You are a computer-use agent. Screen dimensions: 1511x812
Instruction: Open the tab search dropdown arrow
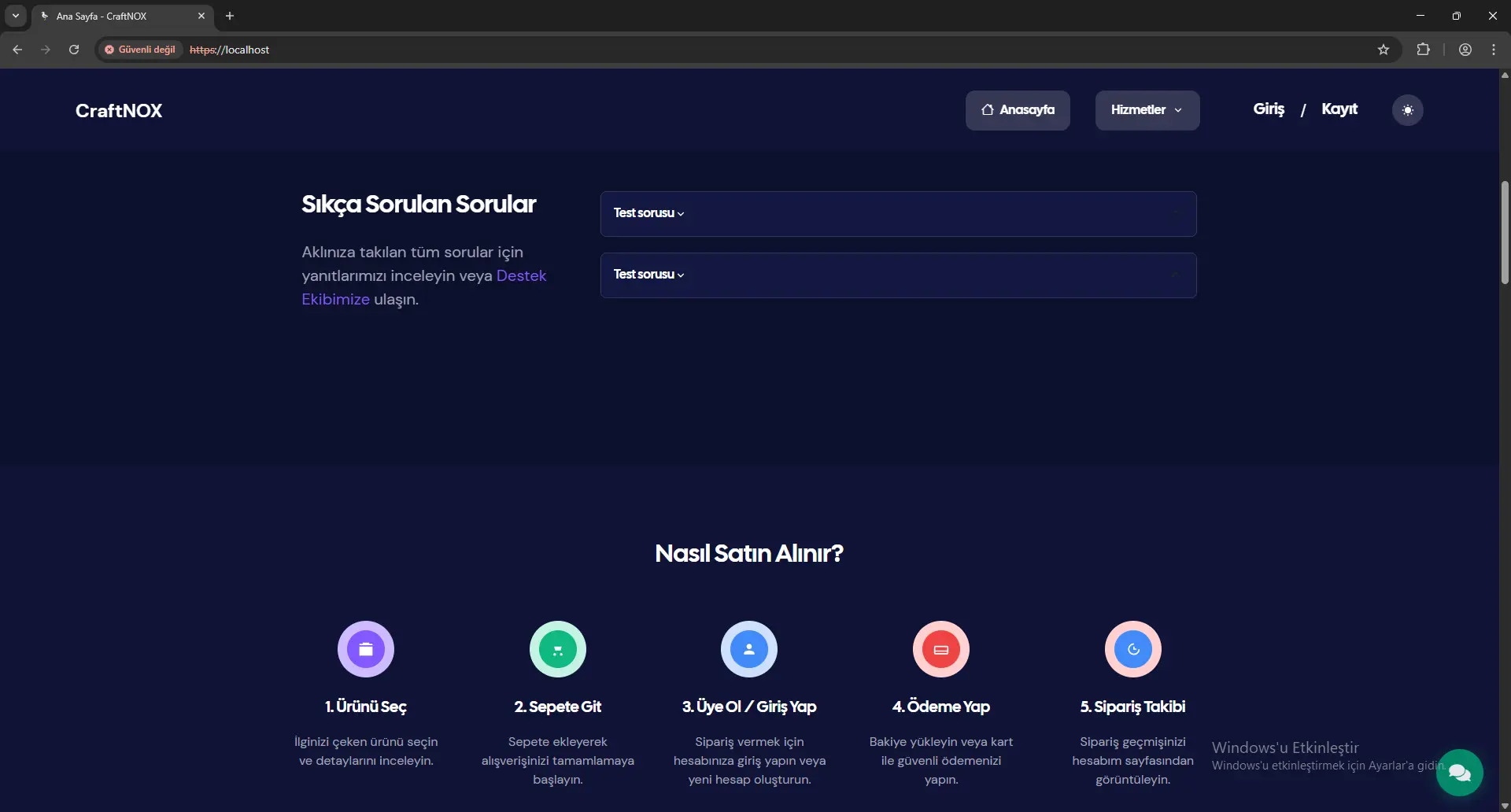tap(16, 16)
